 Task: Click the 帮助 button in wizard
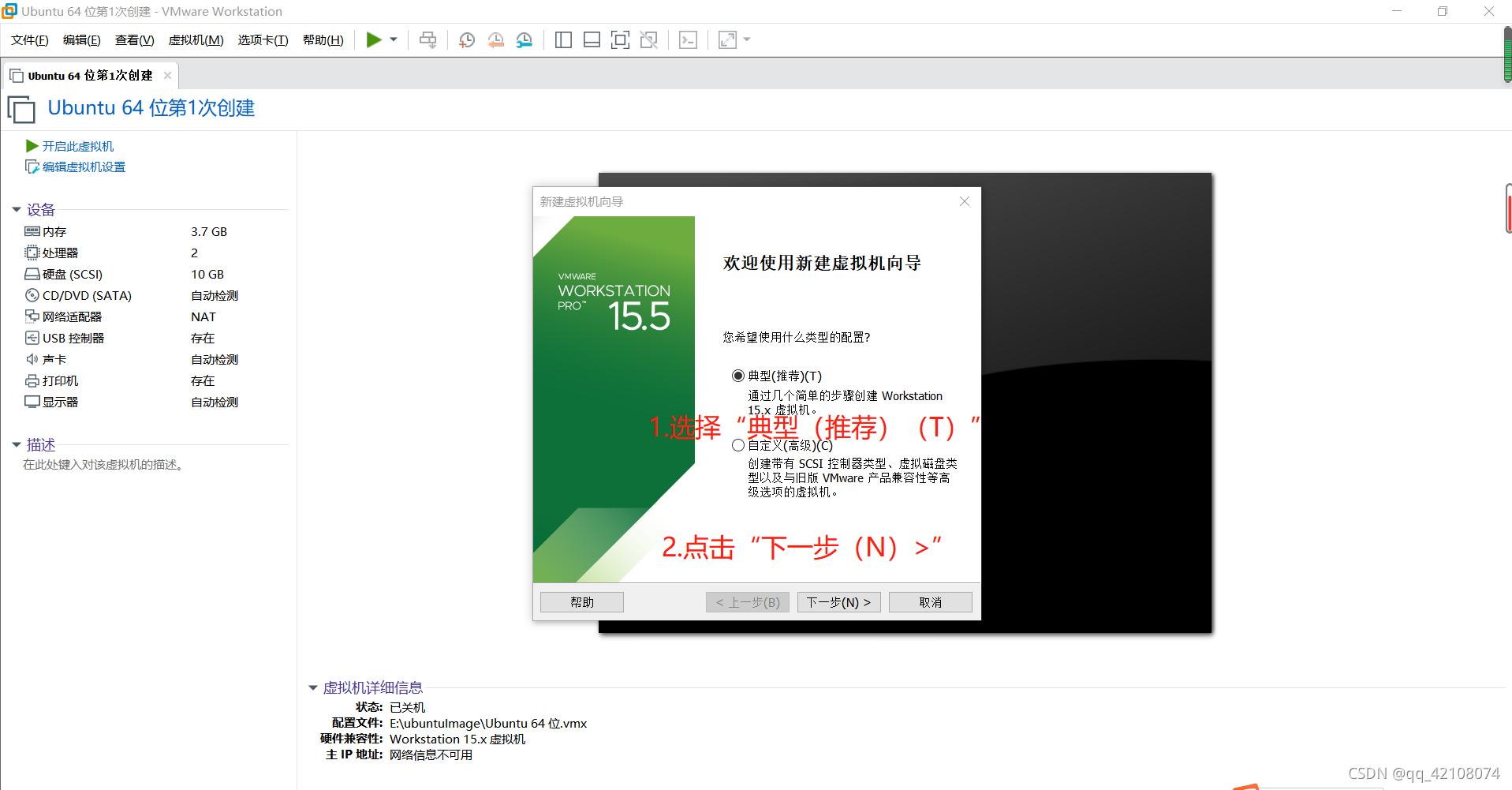pos(582,602)
